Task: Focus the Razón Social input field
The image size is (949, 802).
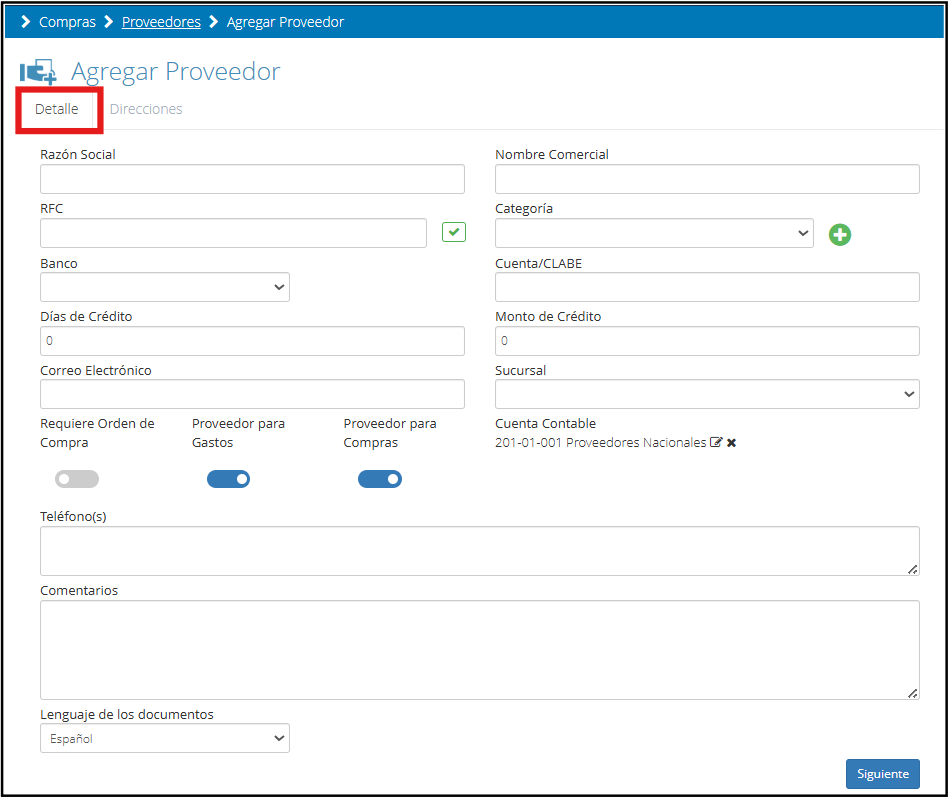Action: [x=252, y=179]
